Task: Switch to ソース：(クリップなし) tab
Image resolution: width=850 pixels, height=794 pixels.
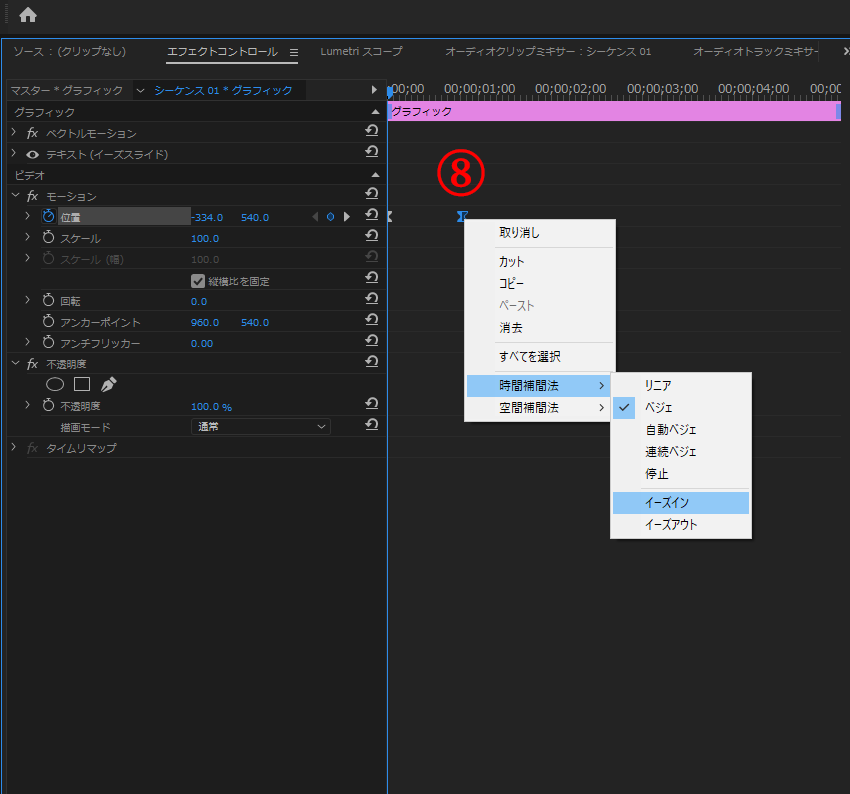Action: point(69,51)
